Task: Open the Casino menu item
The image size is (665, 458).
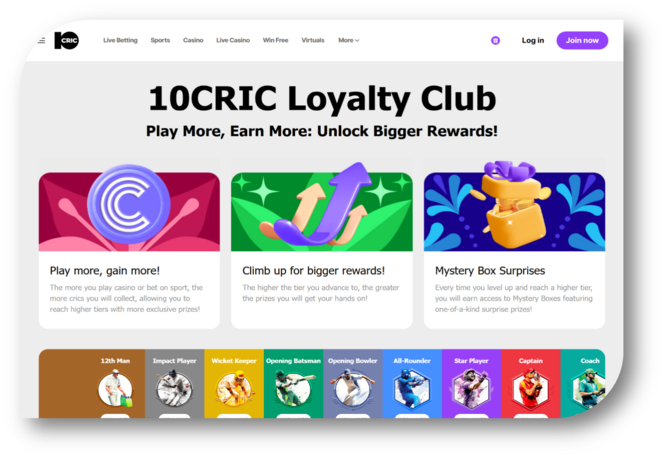Action: (193, 40)
